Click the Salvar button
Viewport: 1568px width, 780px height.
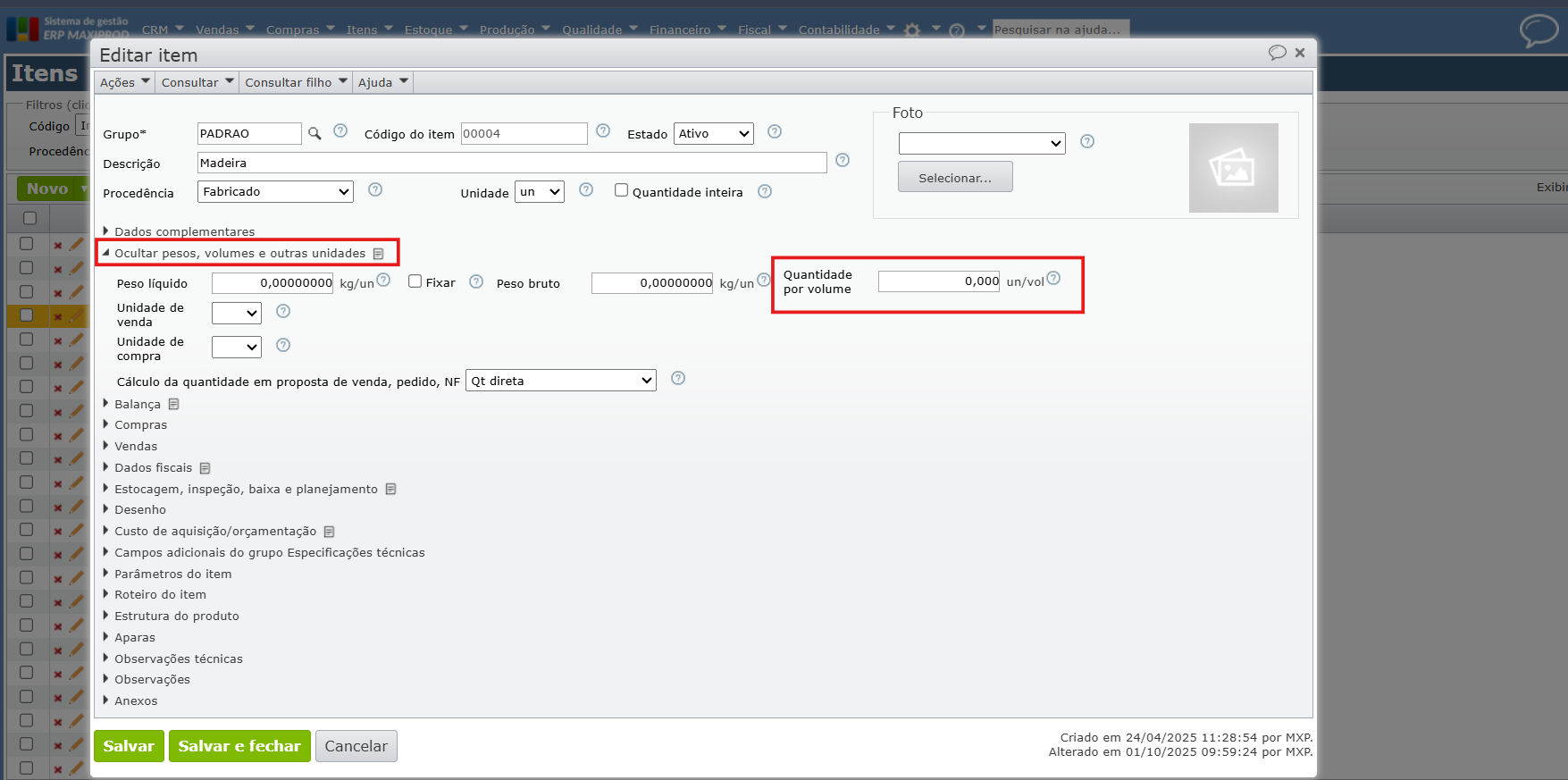pyautogui.click(x=129, y=746)
